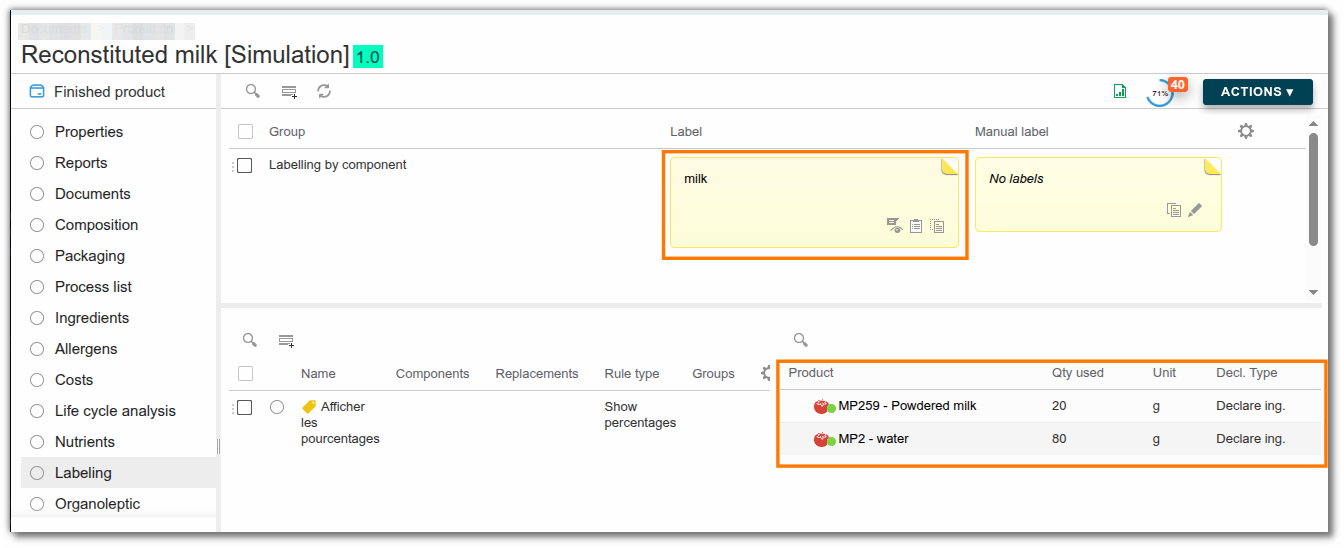1344x548 pixels.
Task: Select the radio button beside Afficher les pourcentages
Action: [277, 407]
